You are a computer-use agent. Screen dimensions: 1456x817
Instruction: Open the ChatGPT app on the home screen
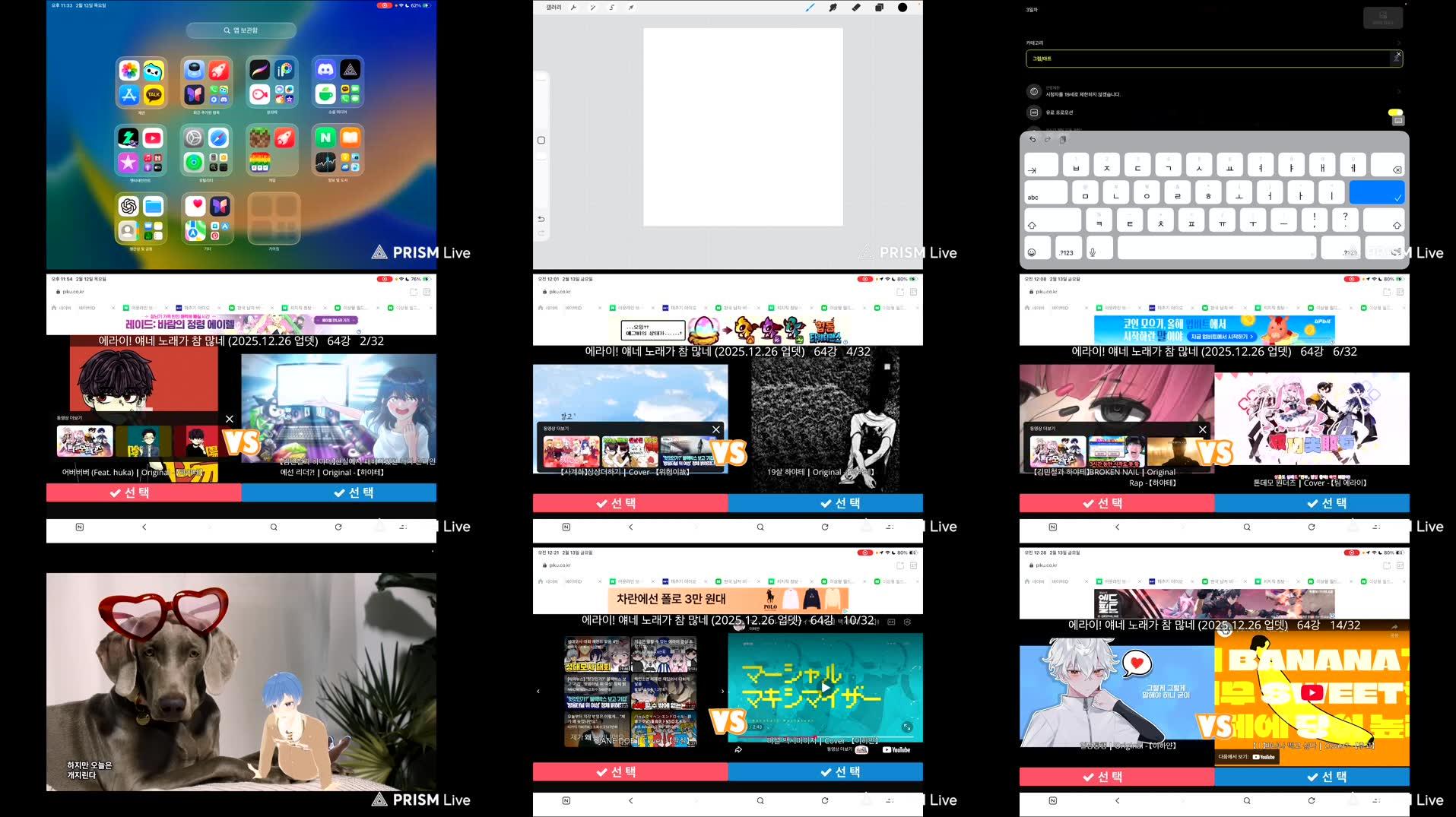(128, 205)
